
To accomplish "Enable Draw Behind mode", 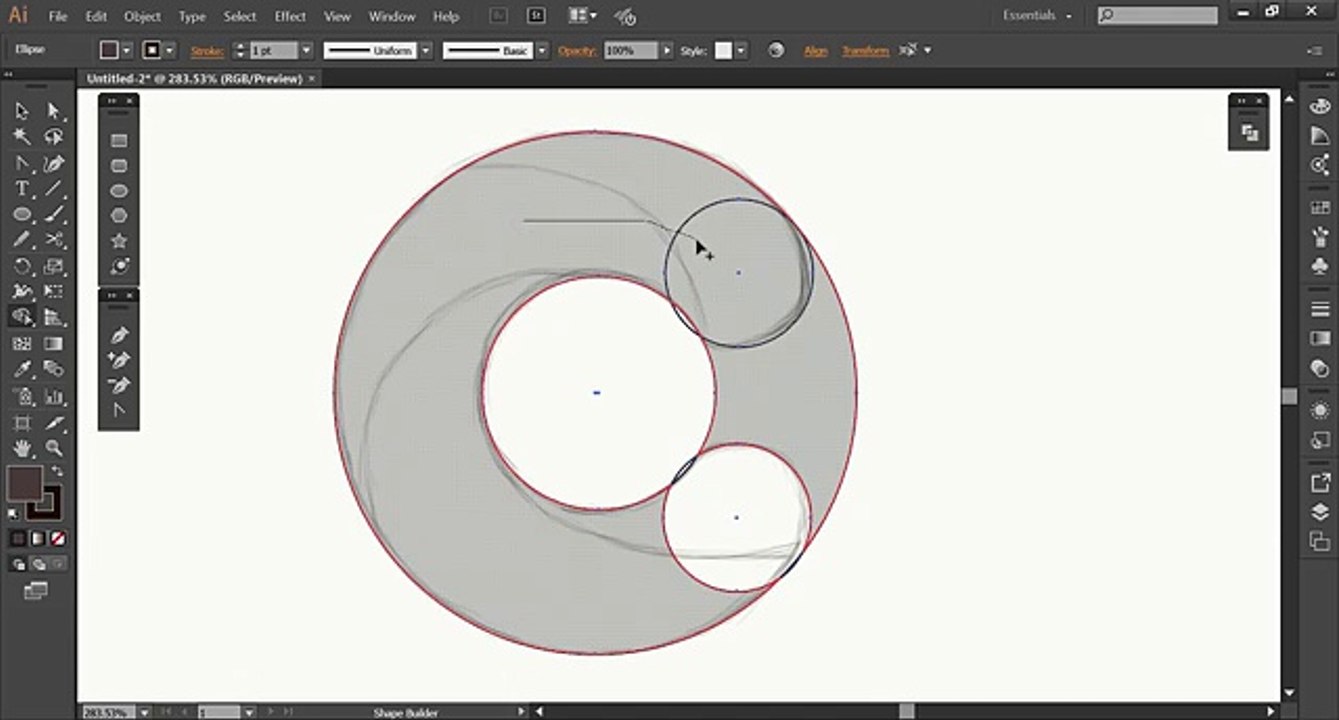I will pos(39,565).
